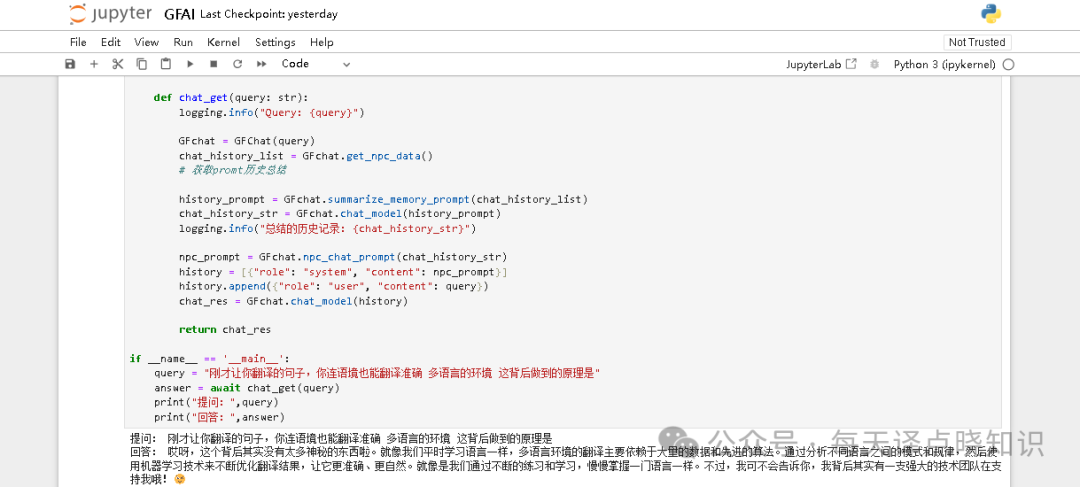Click the Last Checkpoint: yesterday text
Viewport: 1080px width, 487px height.
click(x=269, y=14)
